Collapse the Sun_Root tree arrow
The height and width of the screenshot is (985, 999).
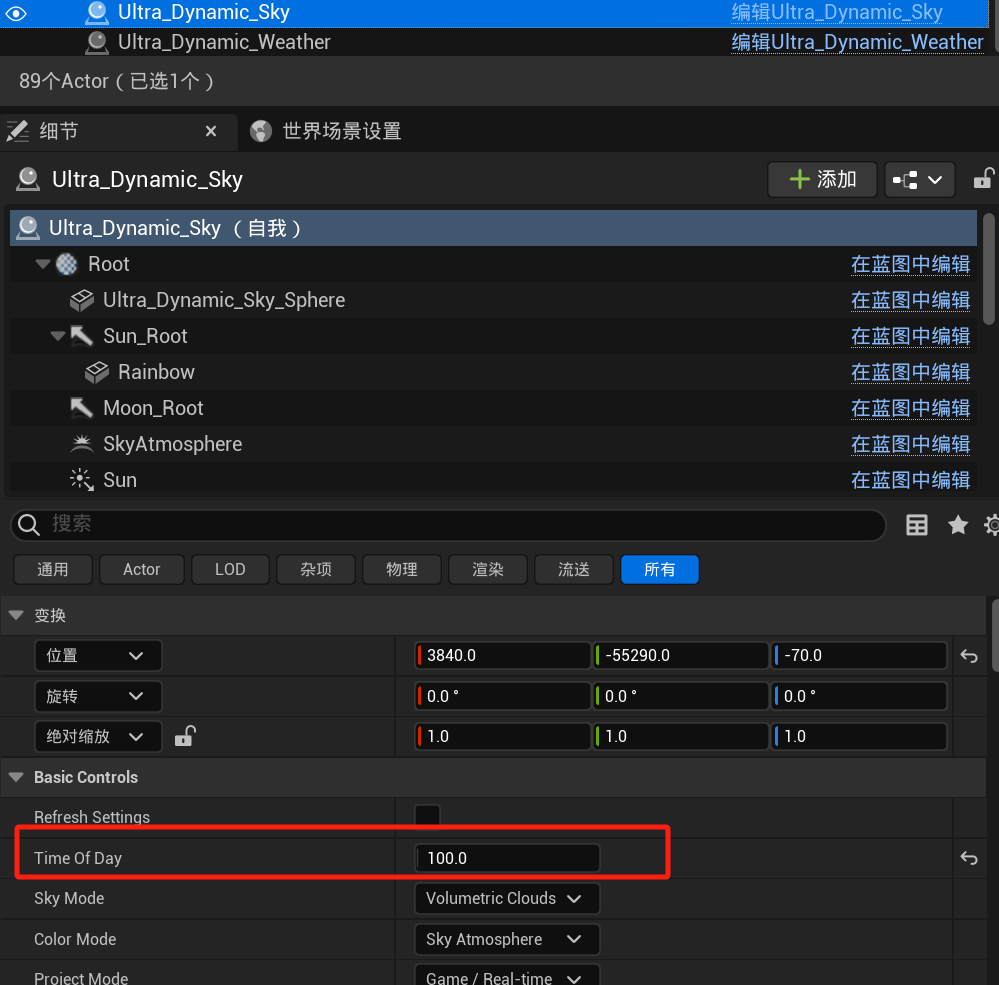[x=58, y=336]
